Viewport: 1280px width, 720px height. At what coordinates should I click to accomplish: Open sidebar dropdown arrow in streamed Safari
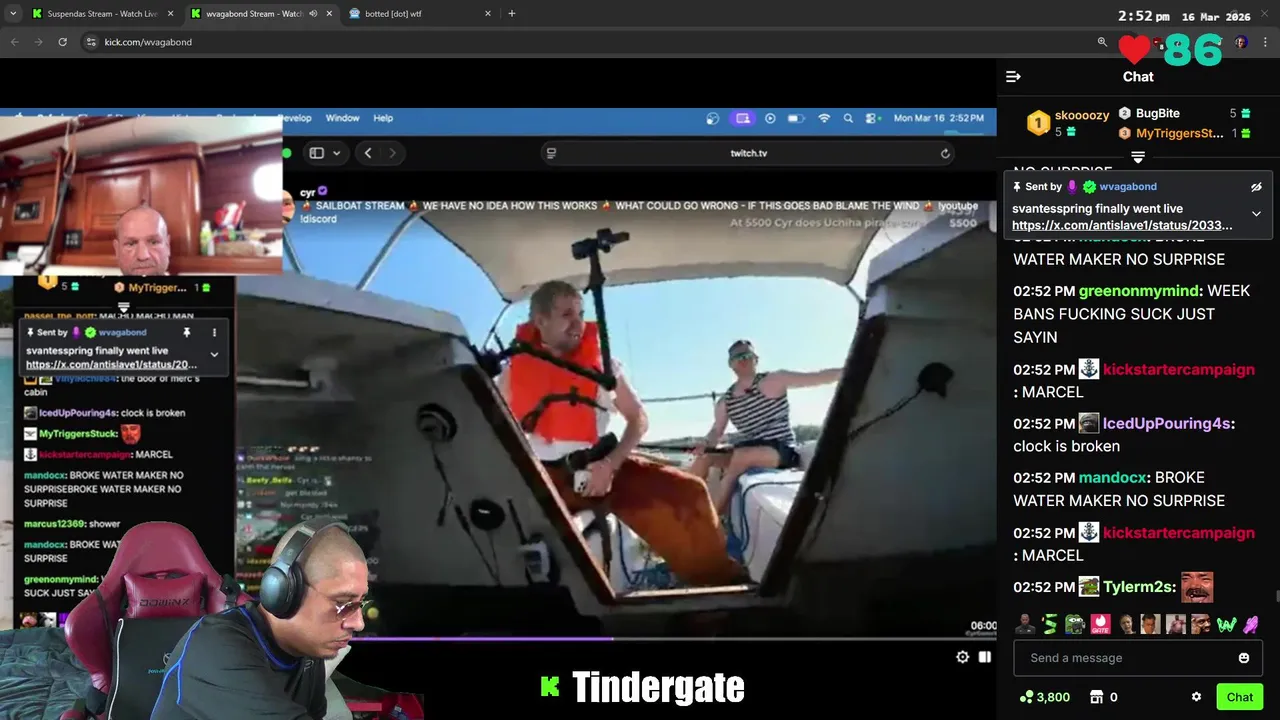(x=336, y=153)
